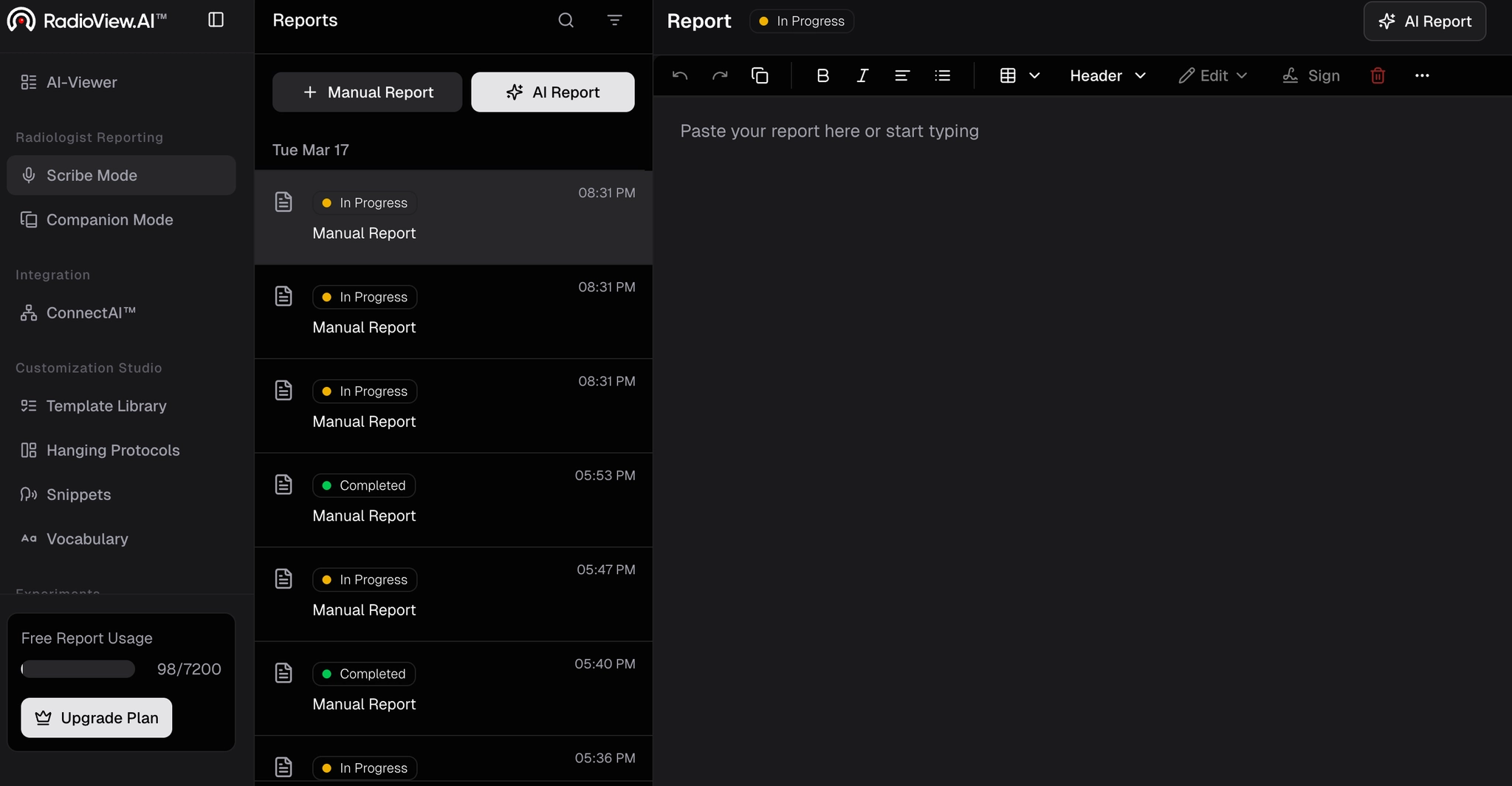Click the RadioView.AI logo

(x=87, y=20)
